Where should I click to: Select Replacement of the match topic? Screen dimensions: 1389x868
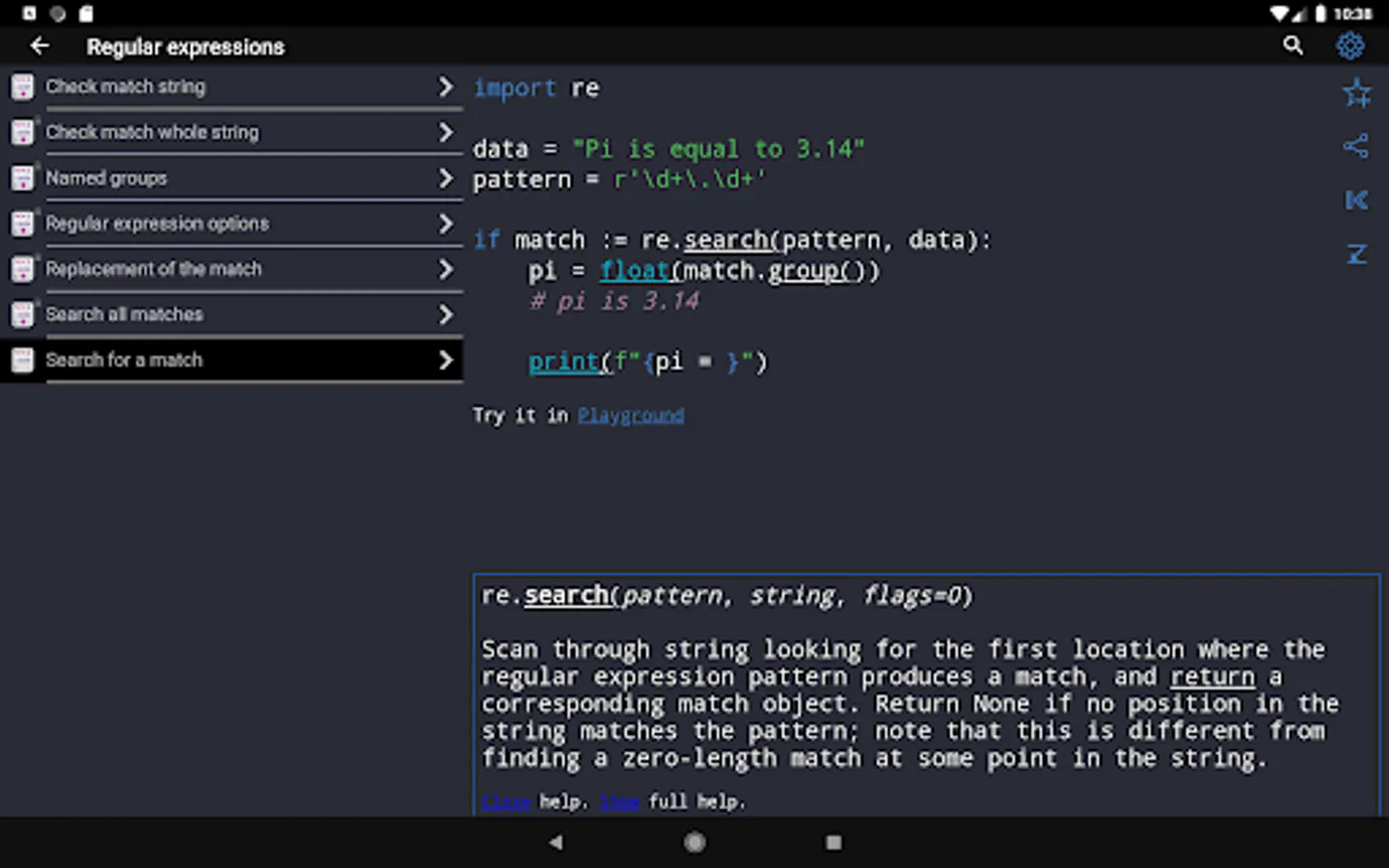[x=153, y=269]
